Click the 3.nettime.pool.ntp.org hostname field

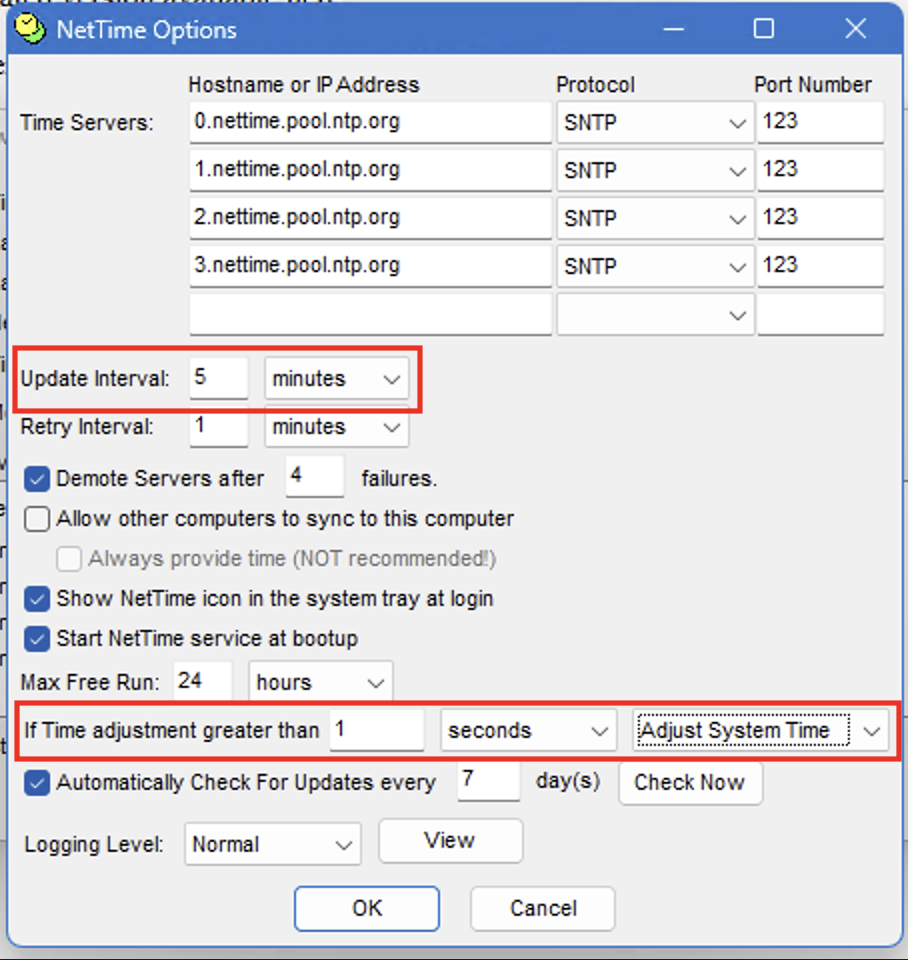370,266
